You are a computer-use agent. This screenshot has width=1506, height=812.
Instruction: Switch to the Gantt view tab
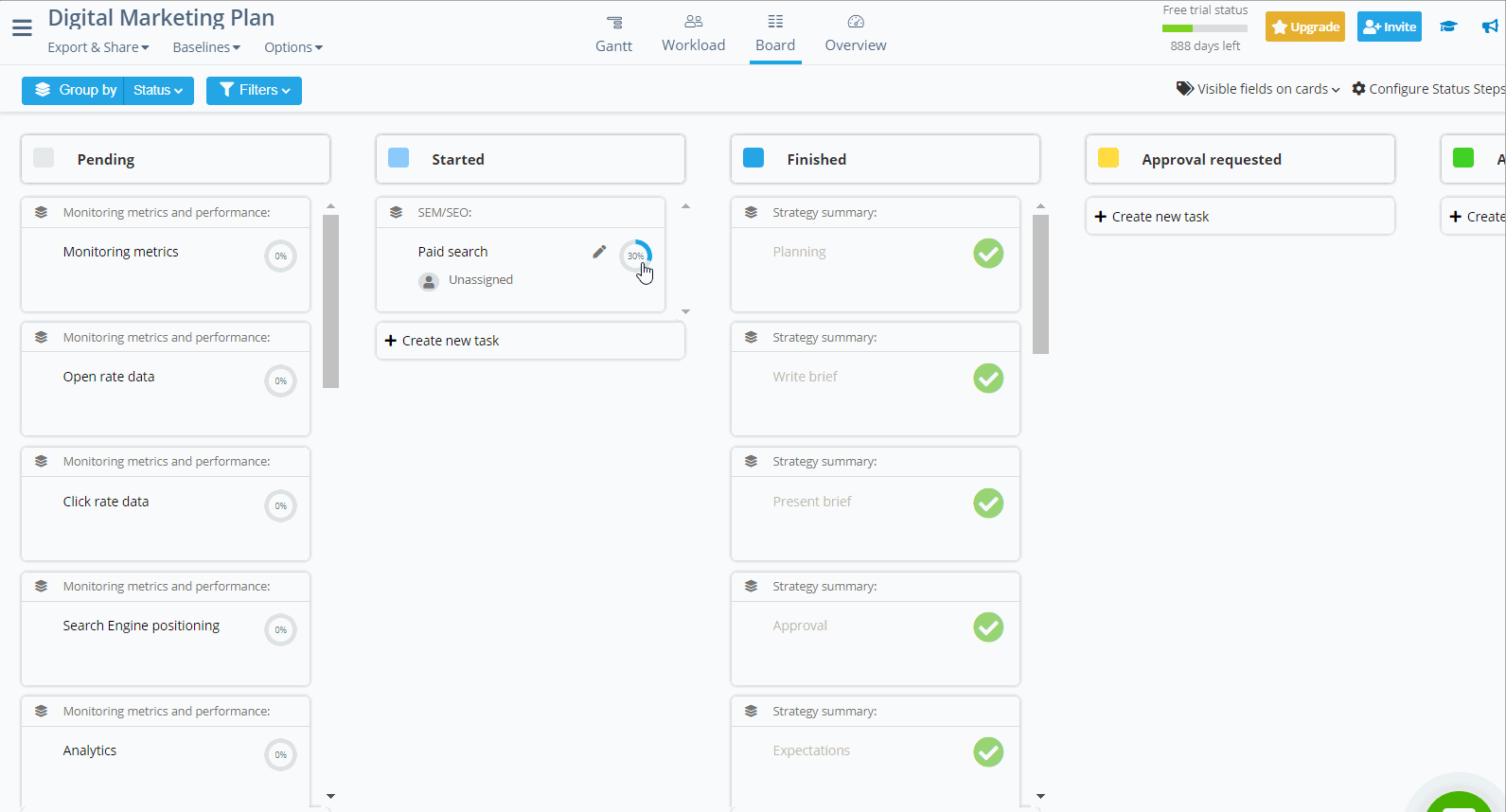613,34
